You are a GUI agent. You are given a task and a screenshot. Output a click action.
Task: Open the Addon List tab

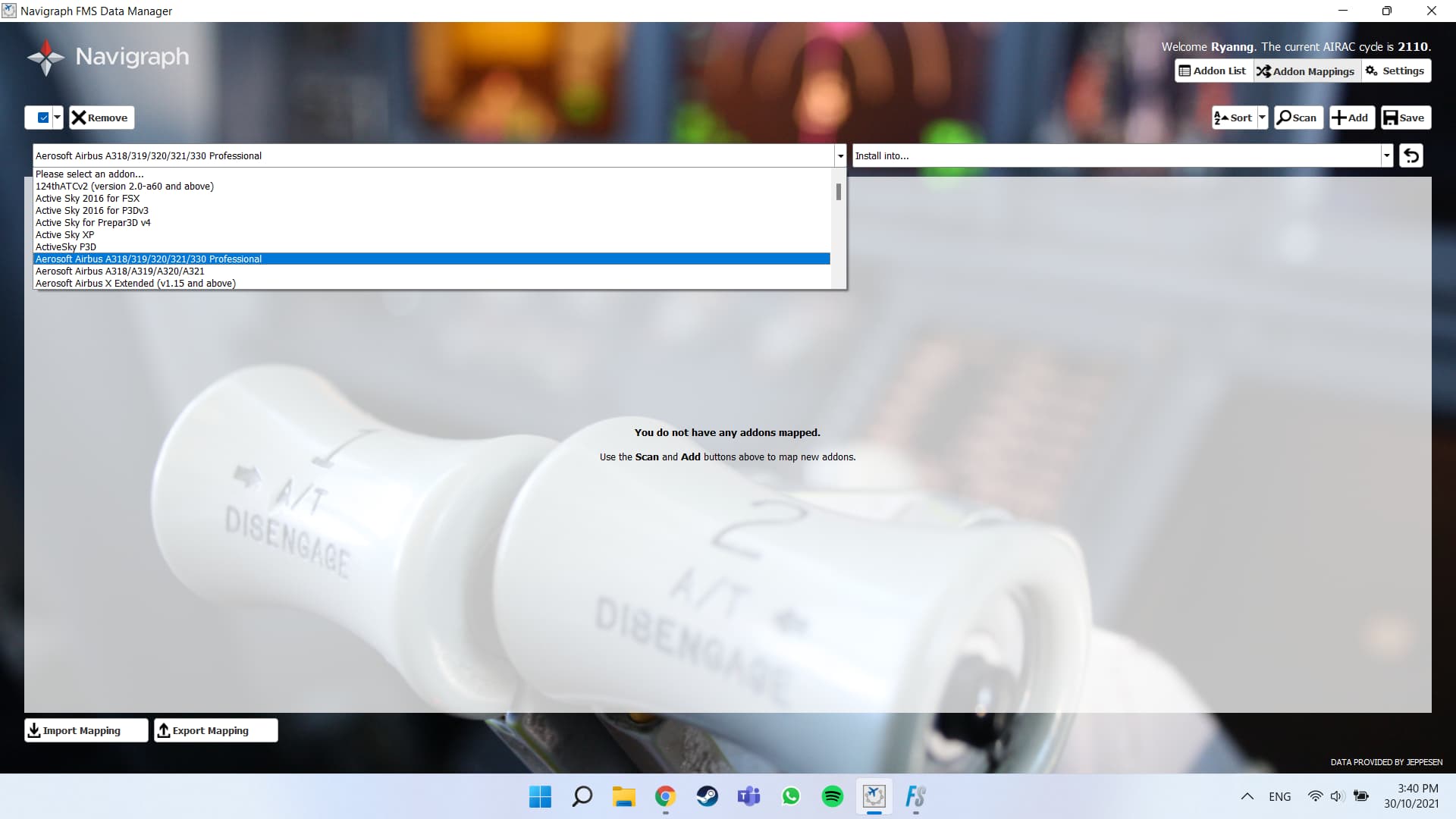click(1213, 71)
